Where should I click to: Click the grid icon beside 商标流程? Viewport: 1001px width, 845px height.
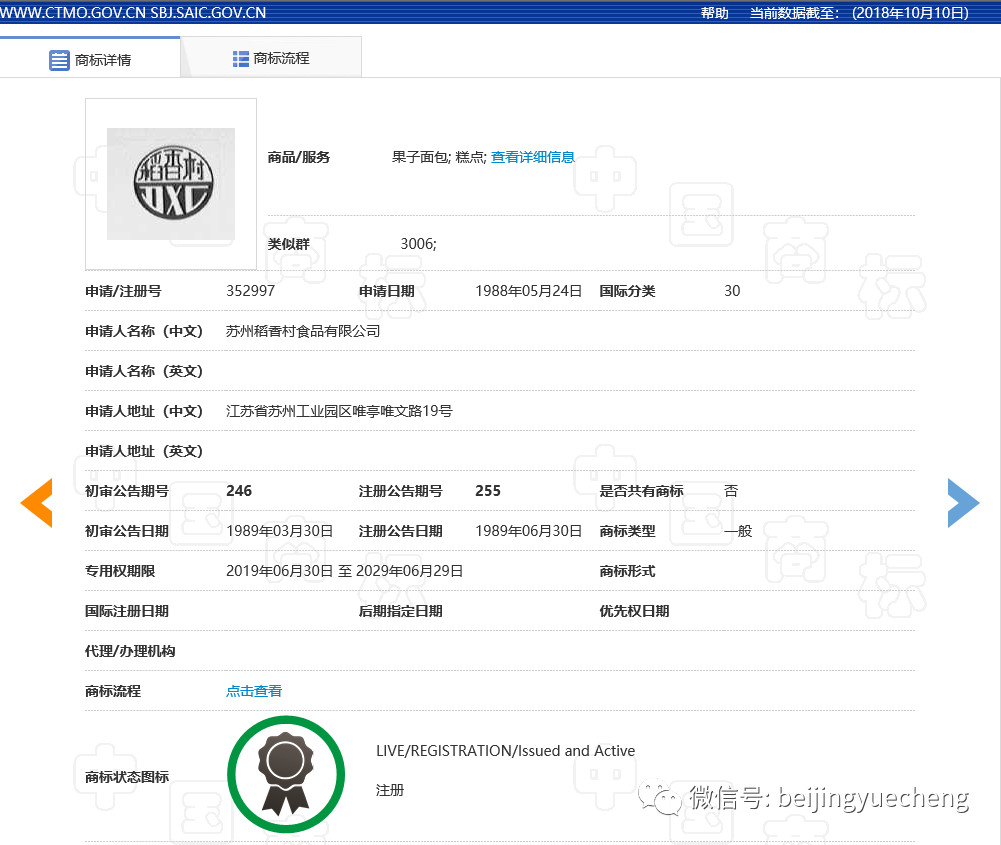click(x=241, y=59)
